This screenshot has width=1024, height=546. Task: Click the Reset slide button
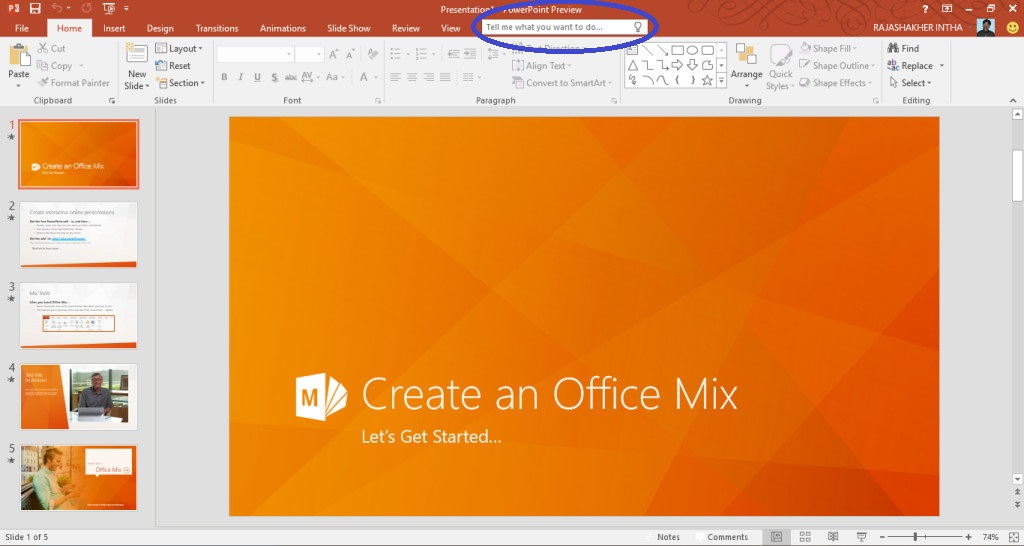point(173,66)
